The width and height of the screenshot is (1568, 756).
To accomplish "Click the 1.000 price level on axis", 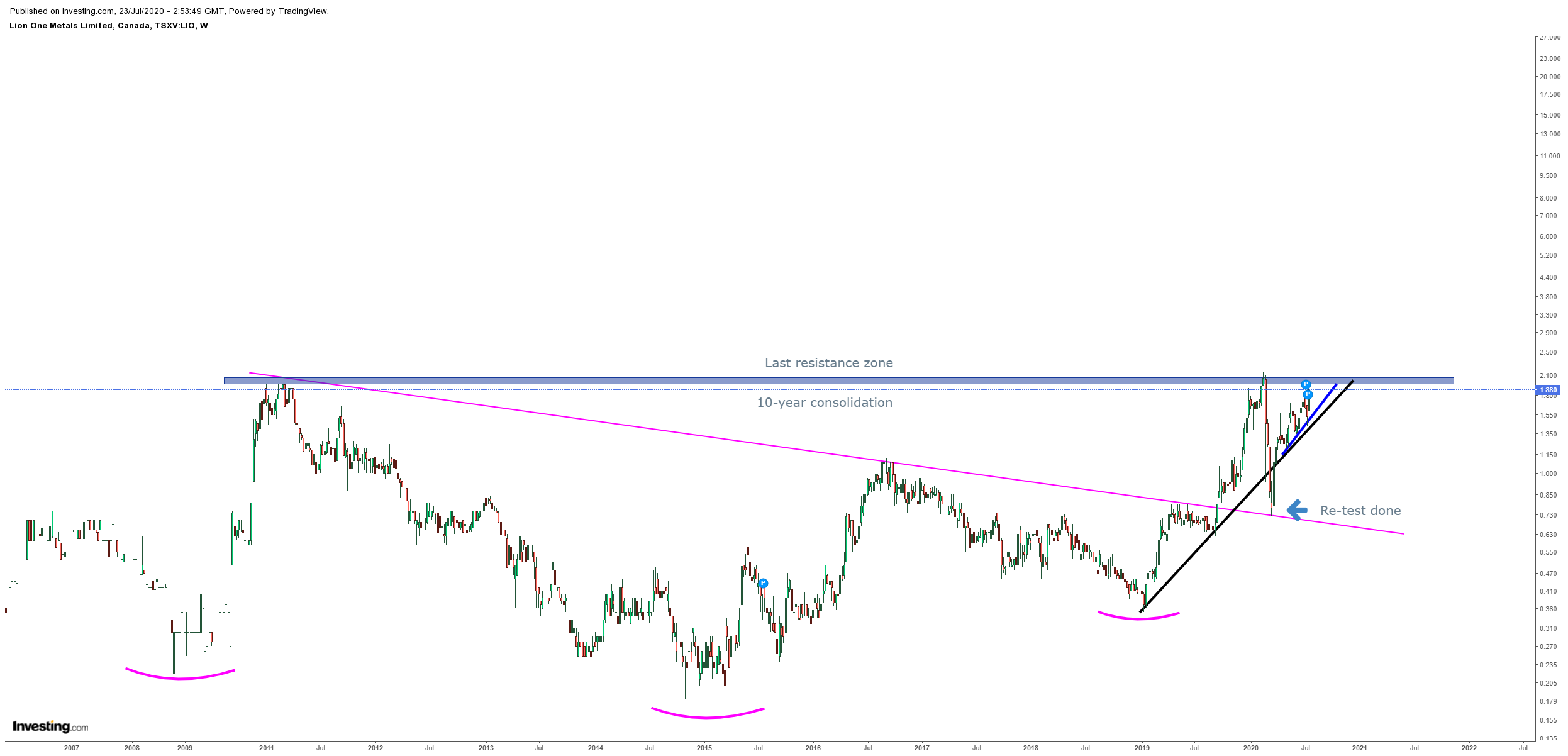I will [x=1548, y=474].
